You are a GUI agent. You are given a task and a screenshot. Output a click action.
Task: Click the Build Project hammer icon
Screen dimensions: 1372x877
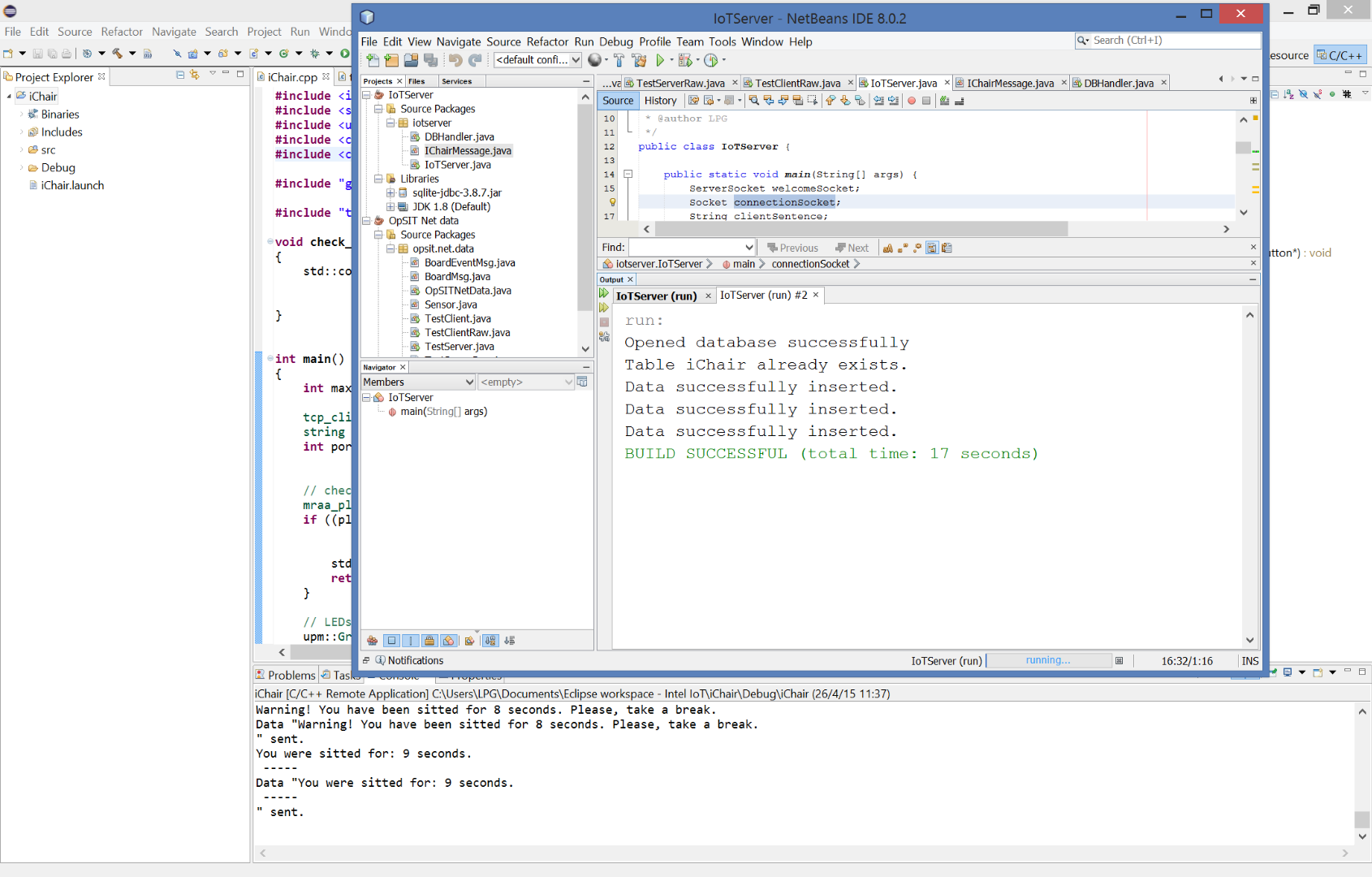(x=619, y=60)
